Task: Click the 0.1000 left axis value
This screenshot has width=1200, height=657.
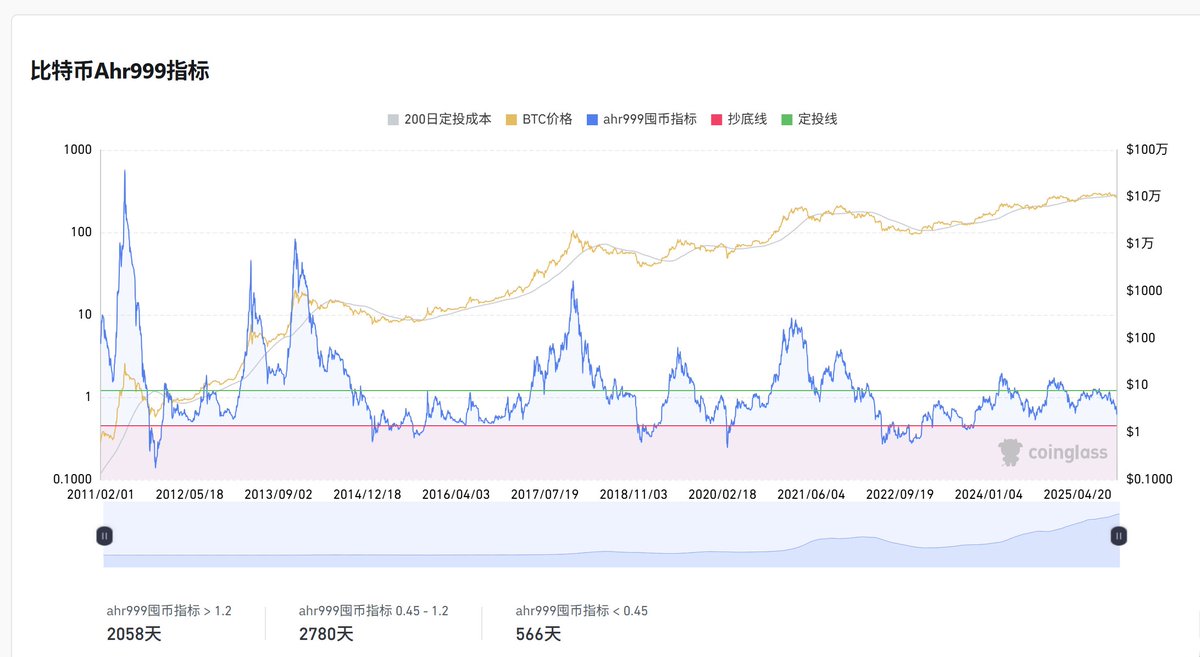Action: tap(72, 479)
